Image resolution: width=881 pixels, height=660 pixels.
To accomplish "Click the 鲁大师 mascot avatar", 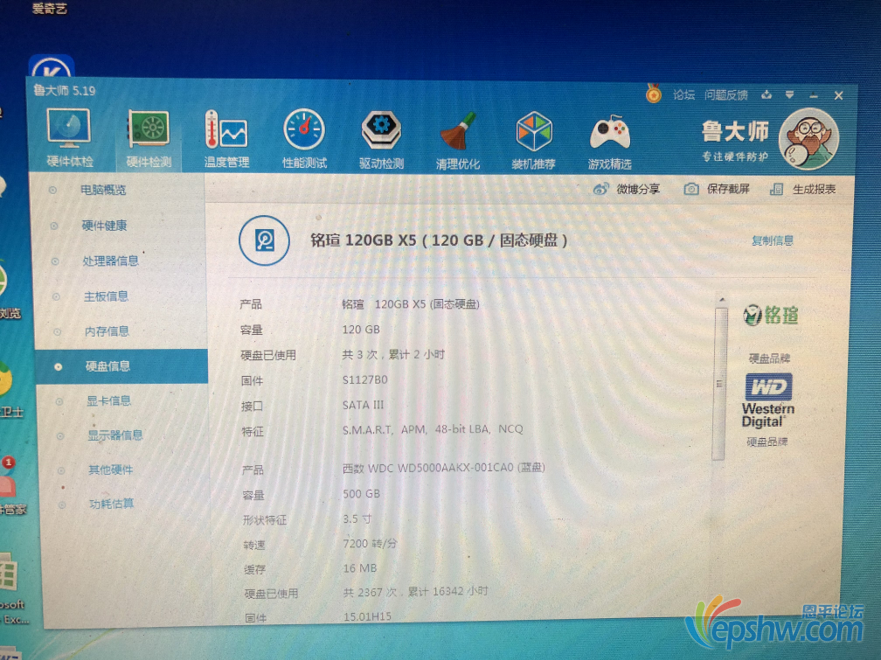I will pyautogui.click(x=809, y=139).
